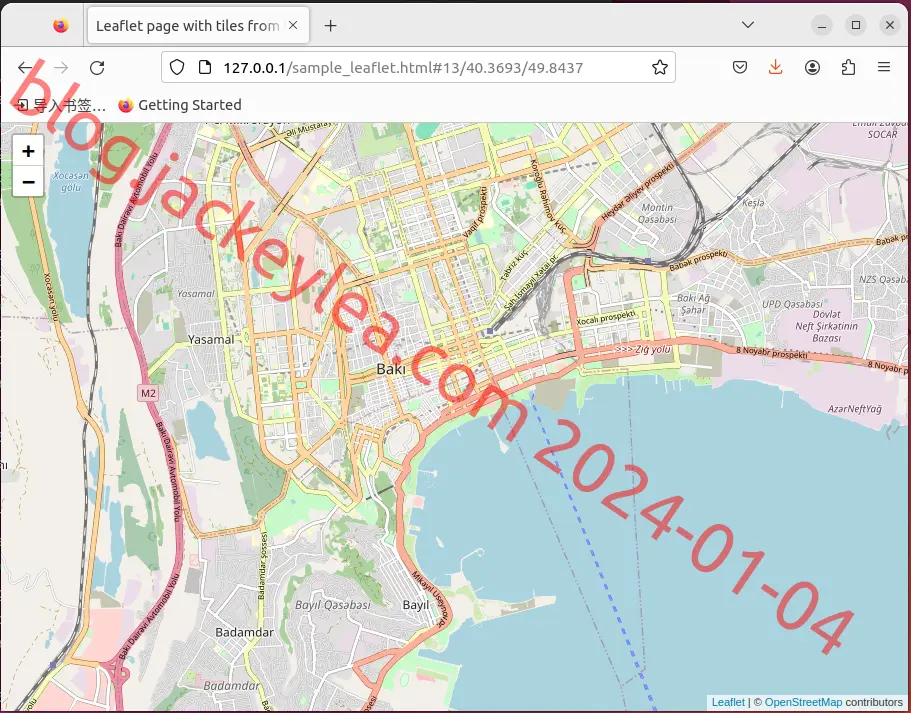Image resolution: width=911 pixels, height=713 pixels.
Task: Zoom in on the Leaflet map
Action: coord(28,151)
